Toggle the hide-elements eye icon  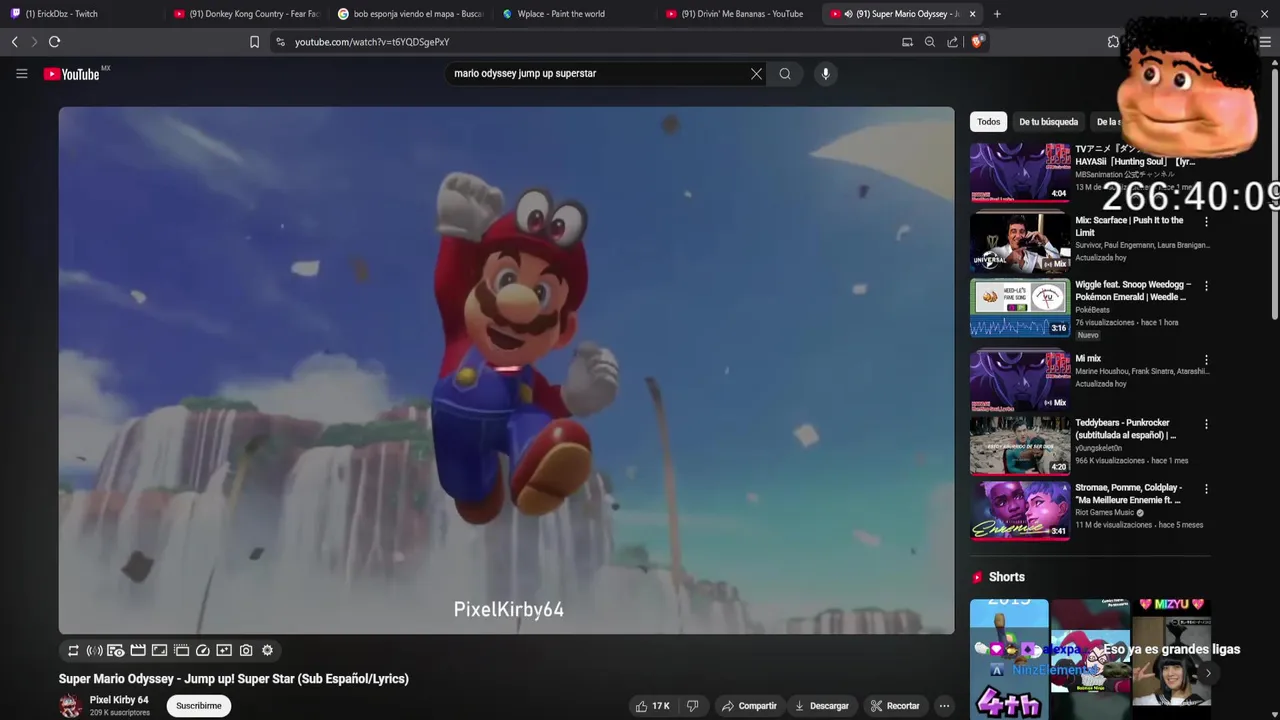[x=116, y=650]
